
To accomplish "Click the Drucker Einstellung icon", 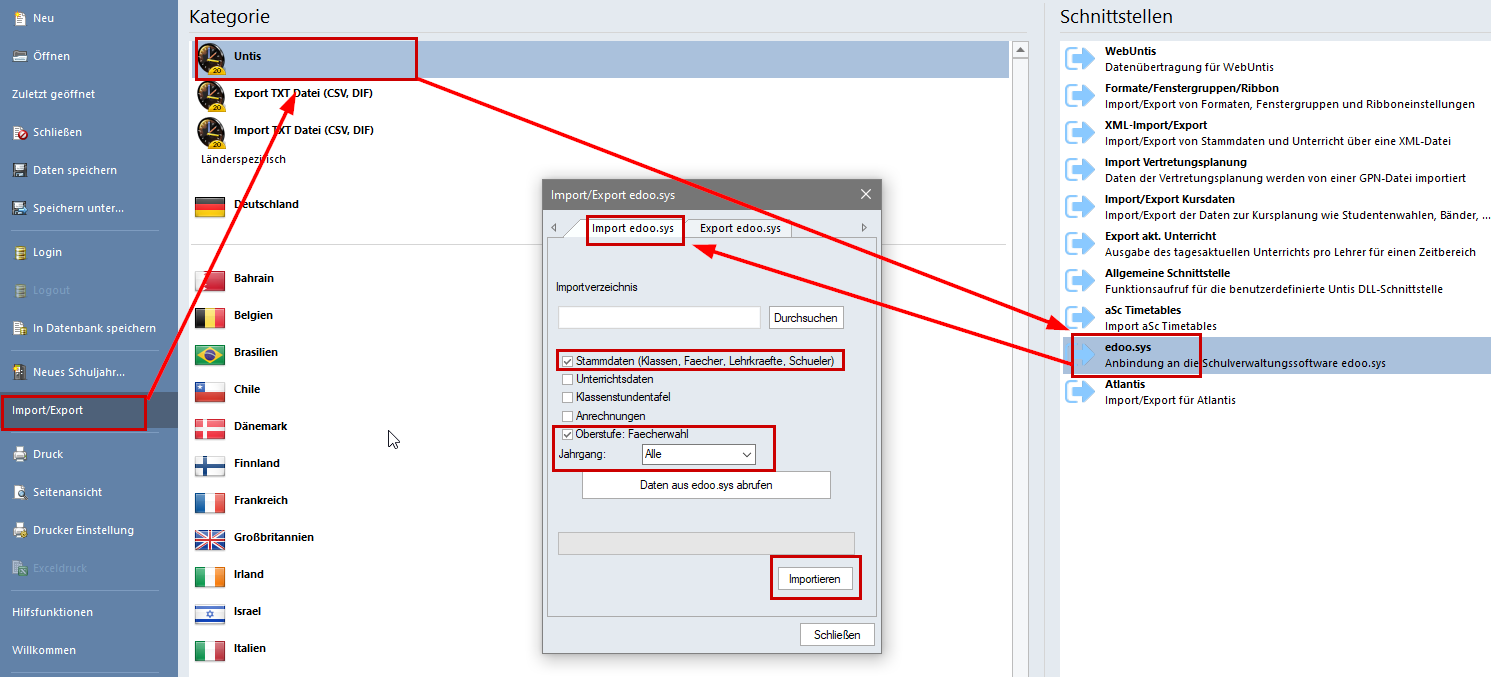I will pos(20,530).
